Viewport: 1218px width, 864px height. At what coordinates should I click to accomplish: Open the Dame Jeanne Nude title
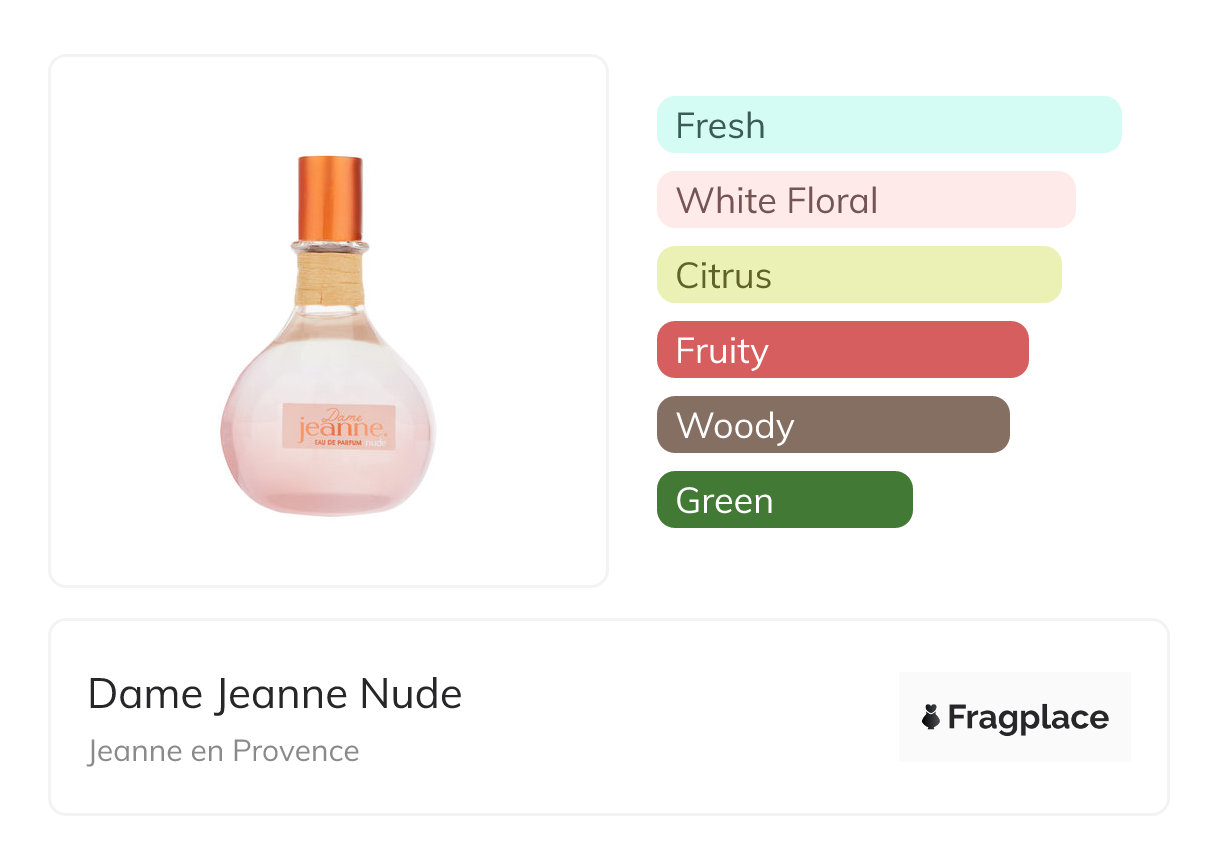[275, 693]
